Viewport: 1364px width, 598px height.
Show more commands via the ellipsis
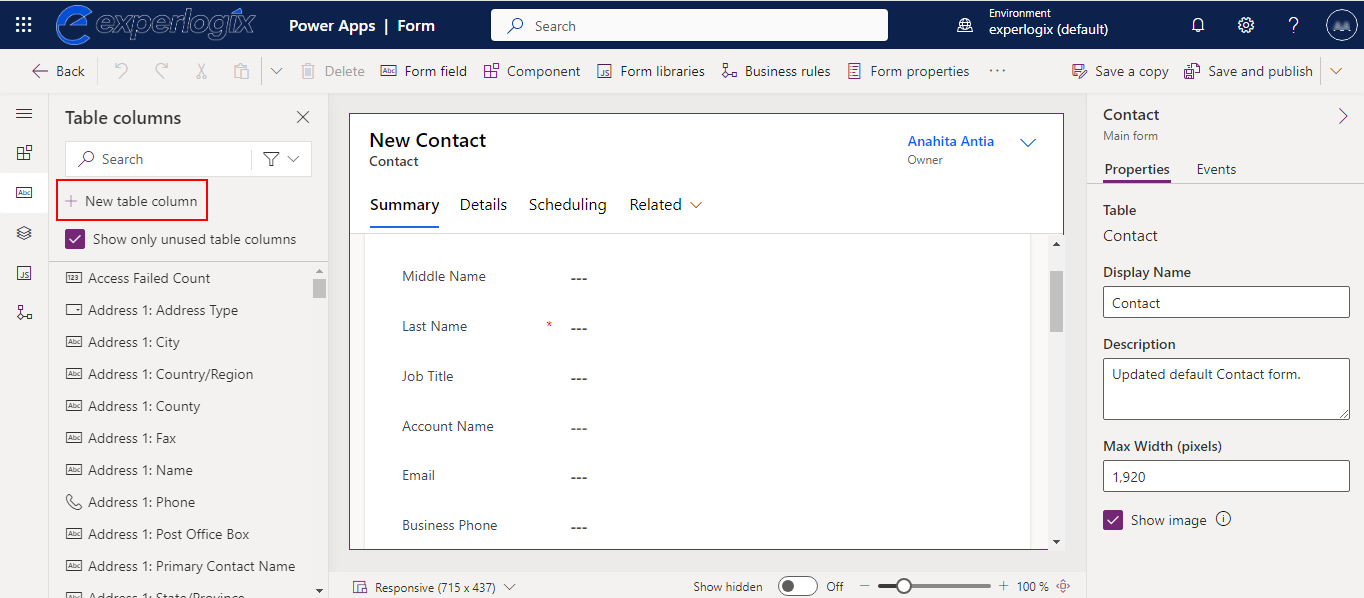tap(997, 71)
